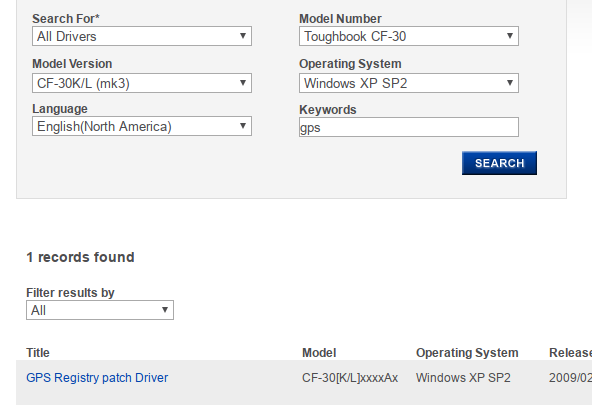
Task: Open the Model Number dropdown
Action: click(409, 36)
